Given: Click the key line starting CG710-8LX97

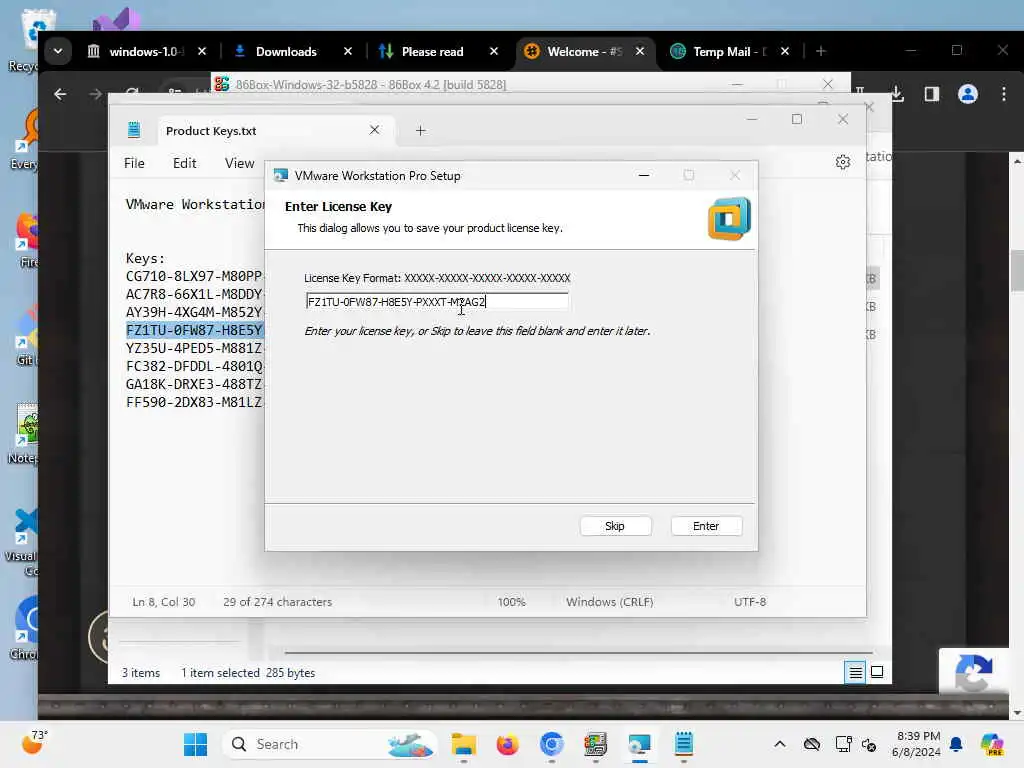Looking at the screenshot, I should pos(194,276).
